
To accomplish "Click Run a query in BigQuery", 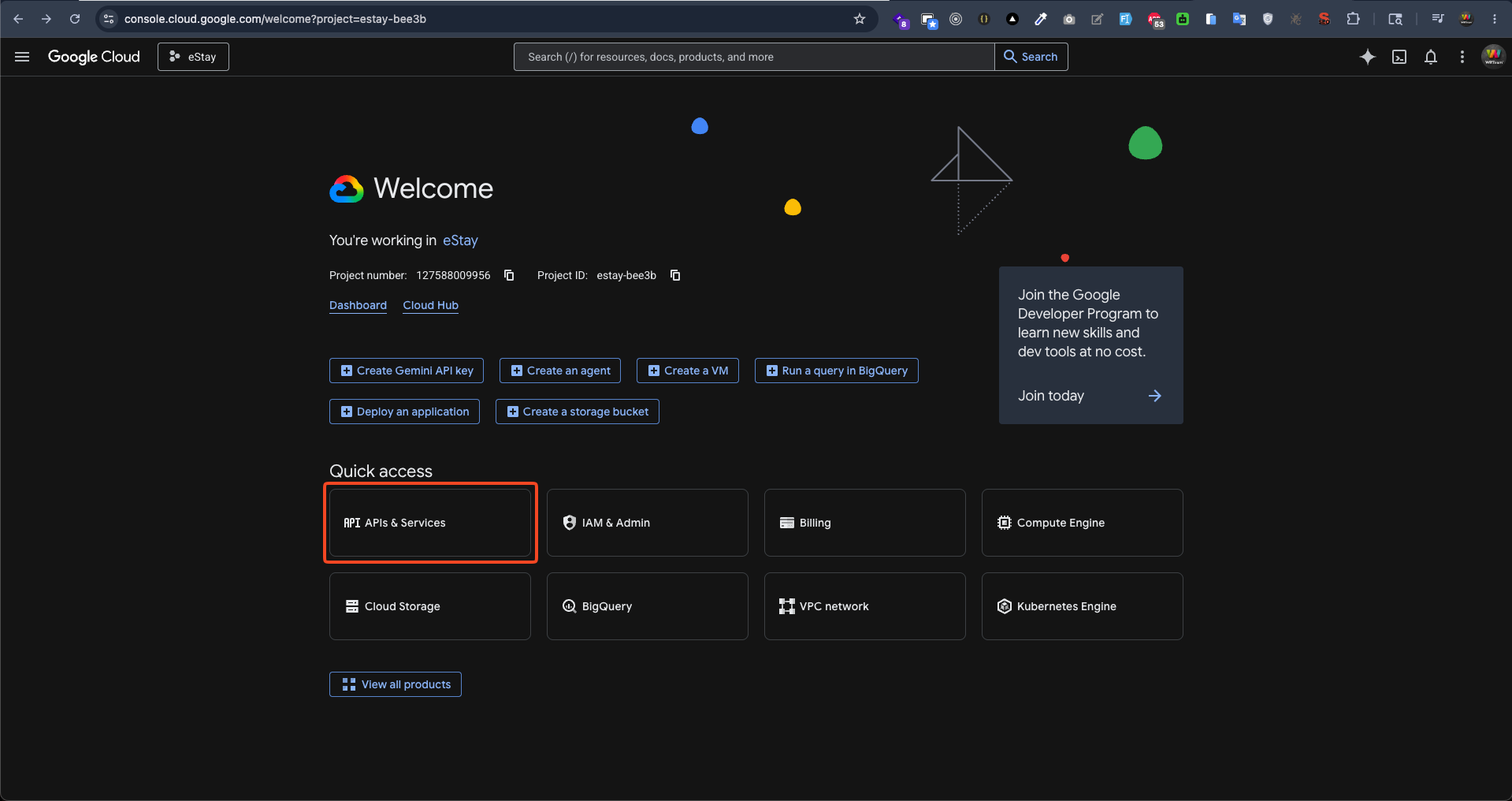I will coord(837,371).
